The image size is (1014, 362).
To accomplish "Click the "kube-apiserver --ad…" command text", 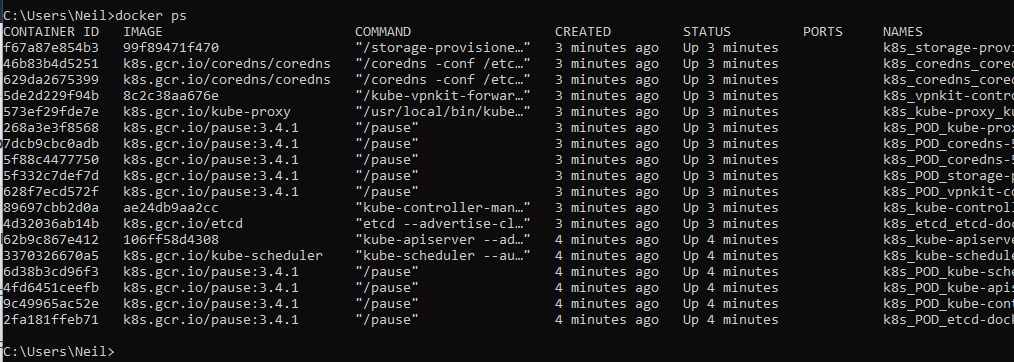I will pyautogui.click(x=443, y=240).
